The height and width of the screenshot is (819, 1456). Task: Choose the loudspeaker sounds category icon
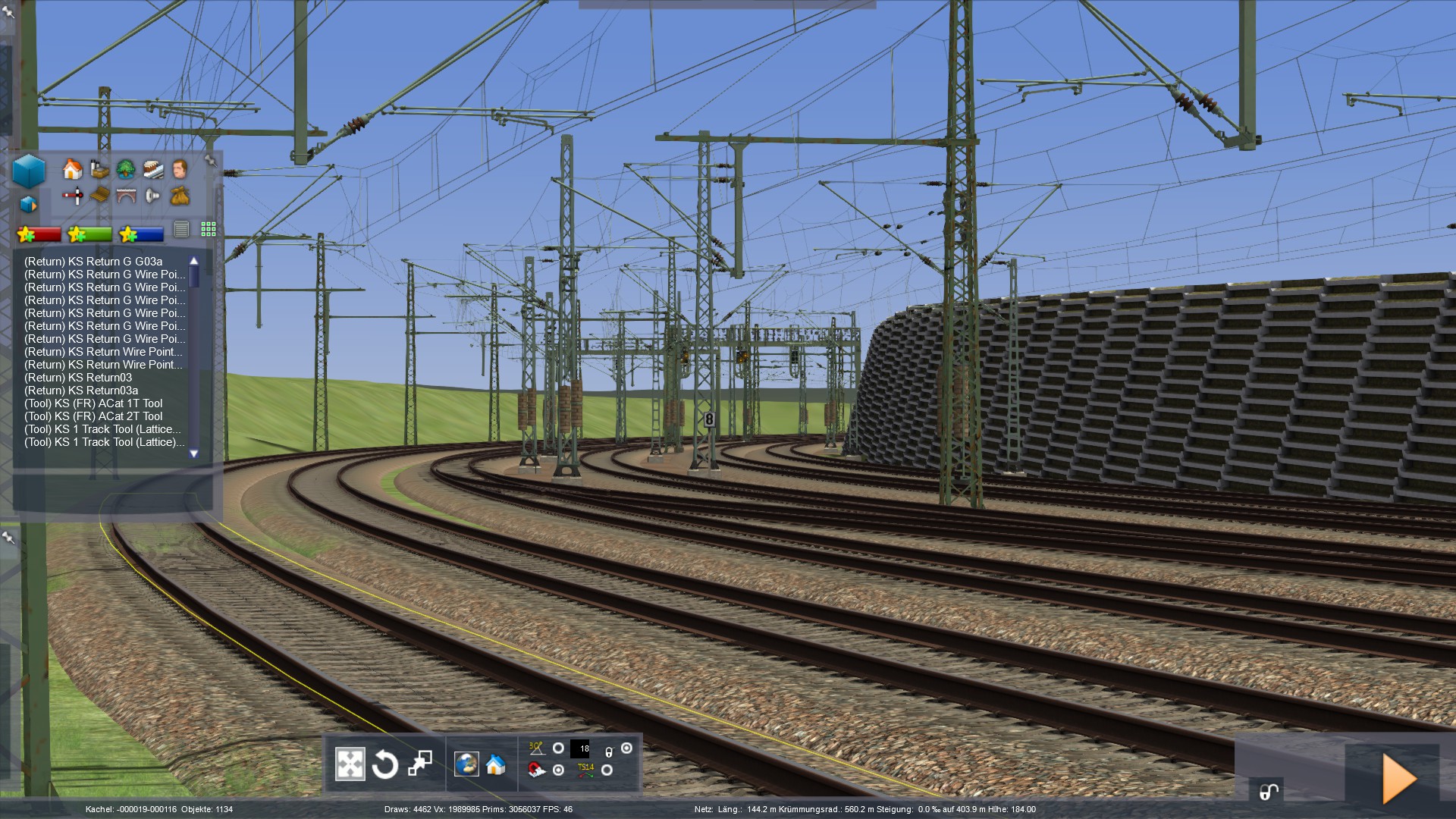152,196
